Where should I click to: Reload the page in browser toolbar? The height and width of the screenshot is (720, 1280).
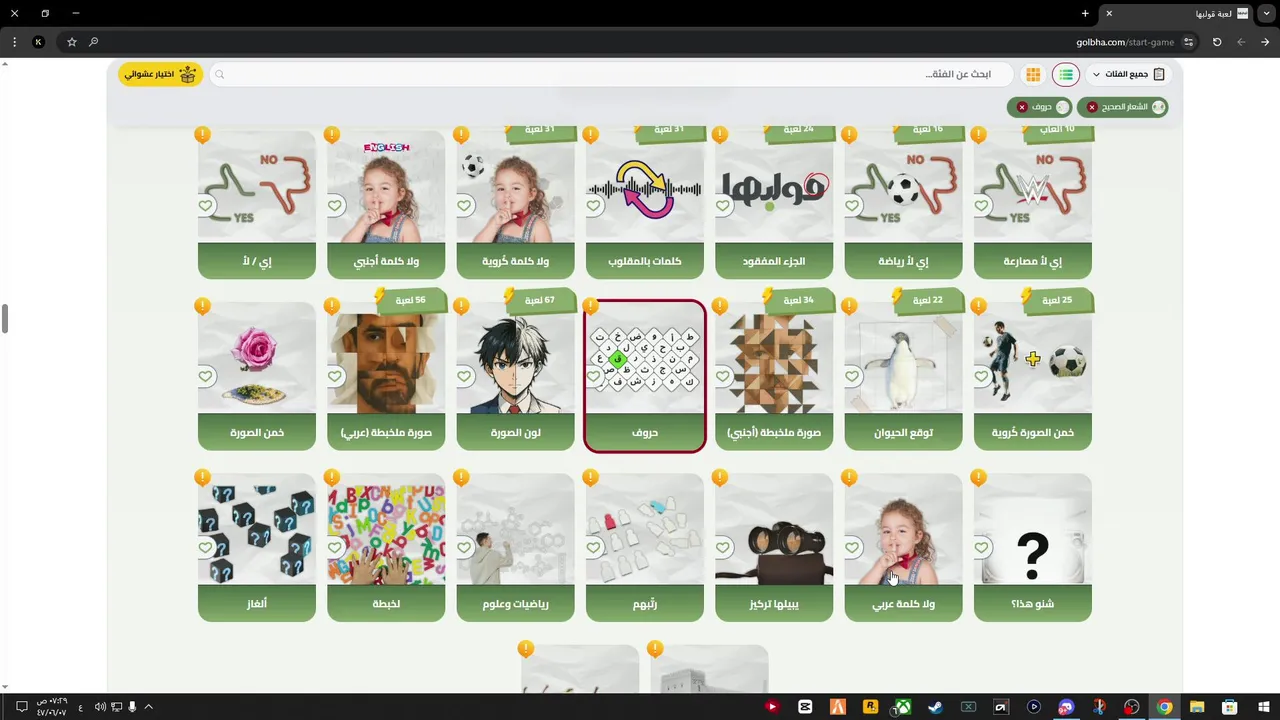(1217, 42)
